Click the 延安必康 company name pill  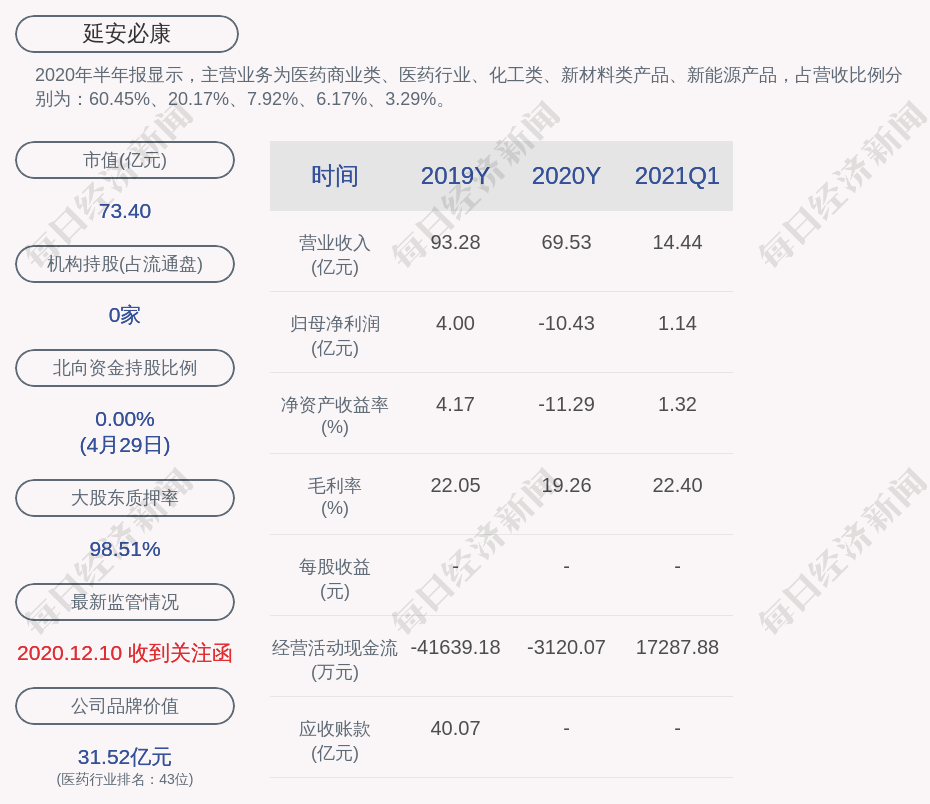click(127, 34)
